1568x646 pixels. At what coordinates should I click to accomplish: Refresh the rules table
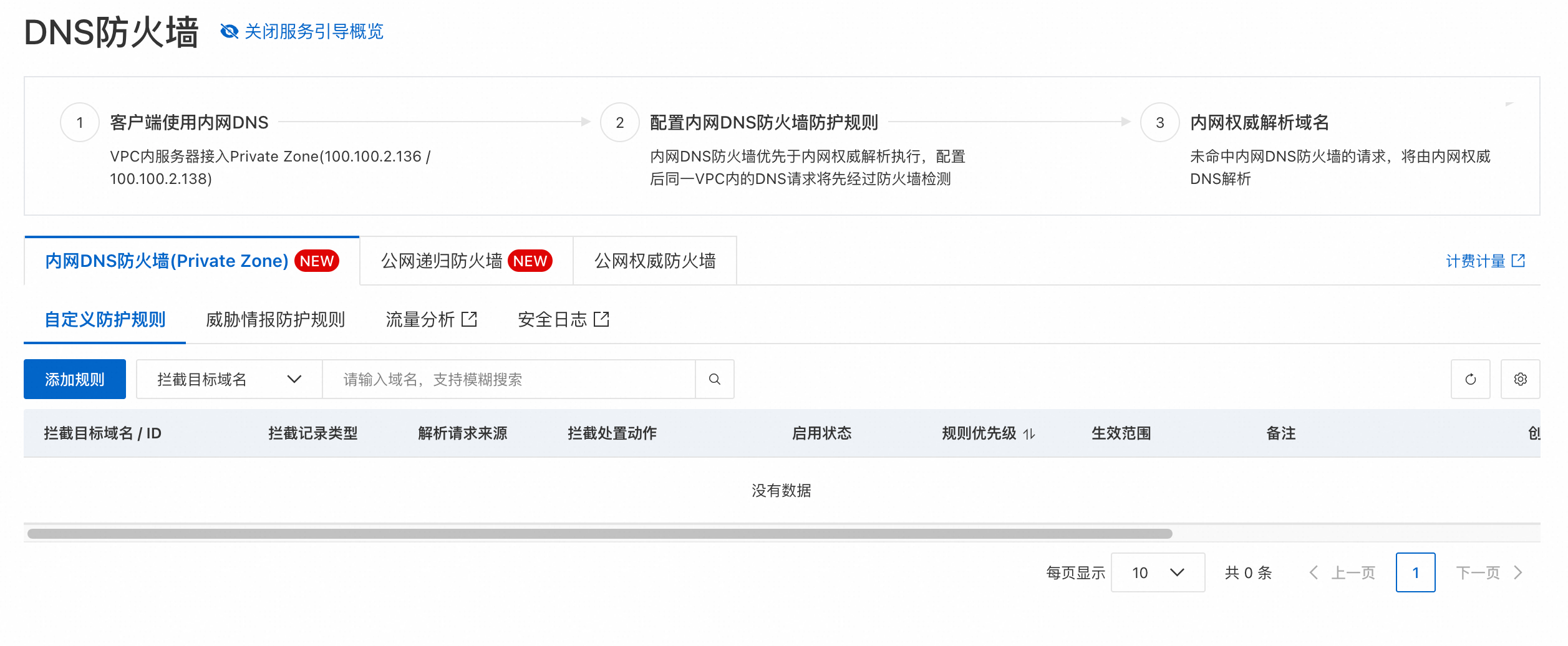[x=1471, y=379]
